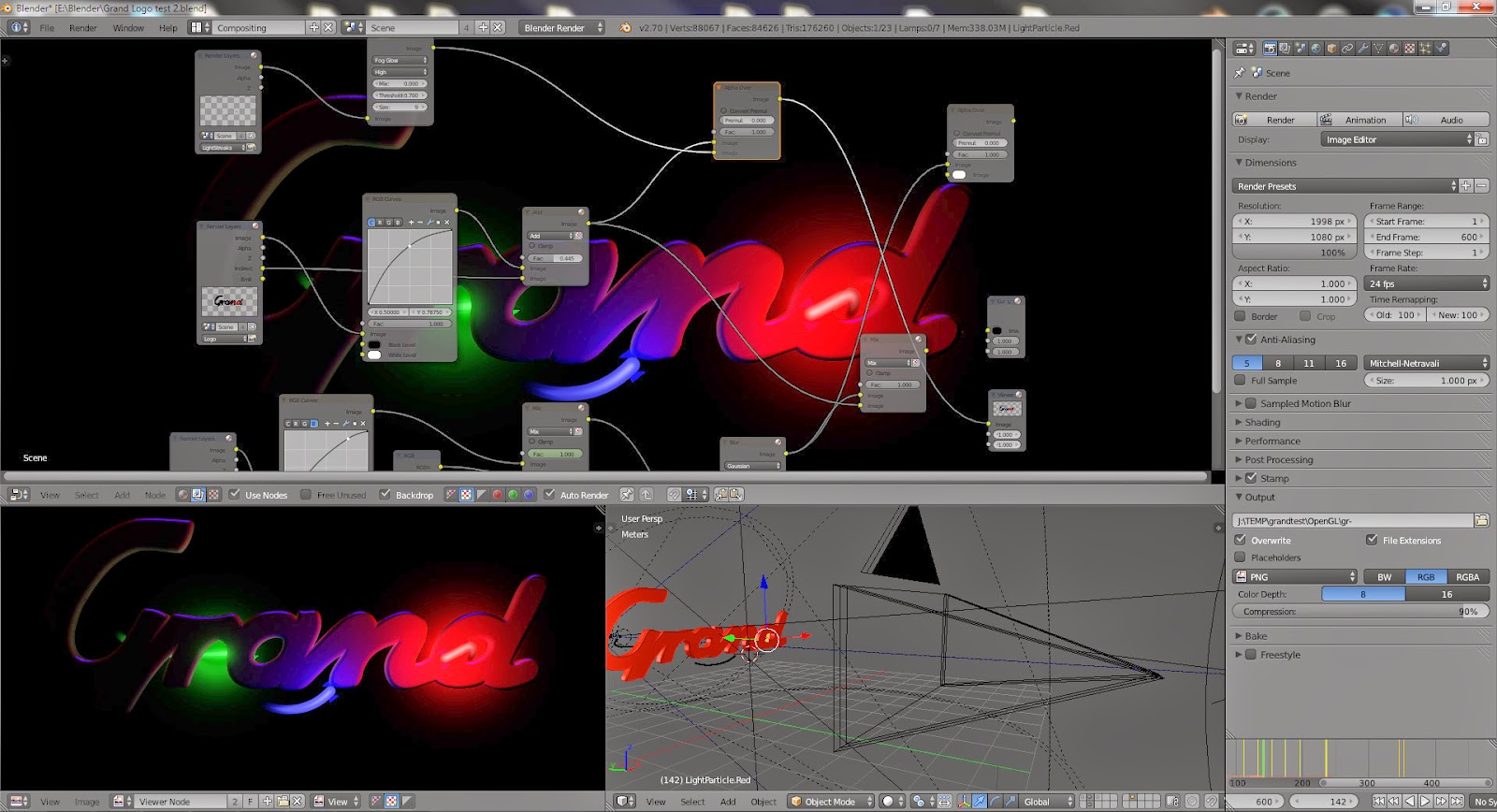Open the Texture properties tab
The width and height of the screenshot is (1497, 812).
coord(1410,48)
